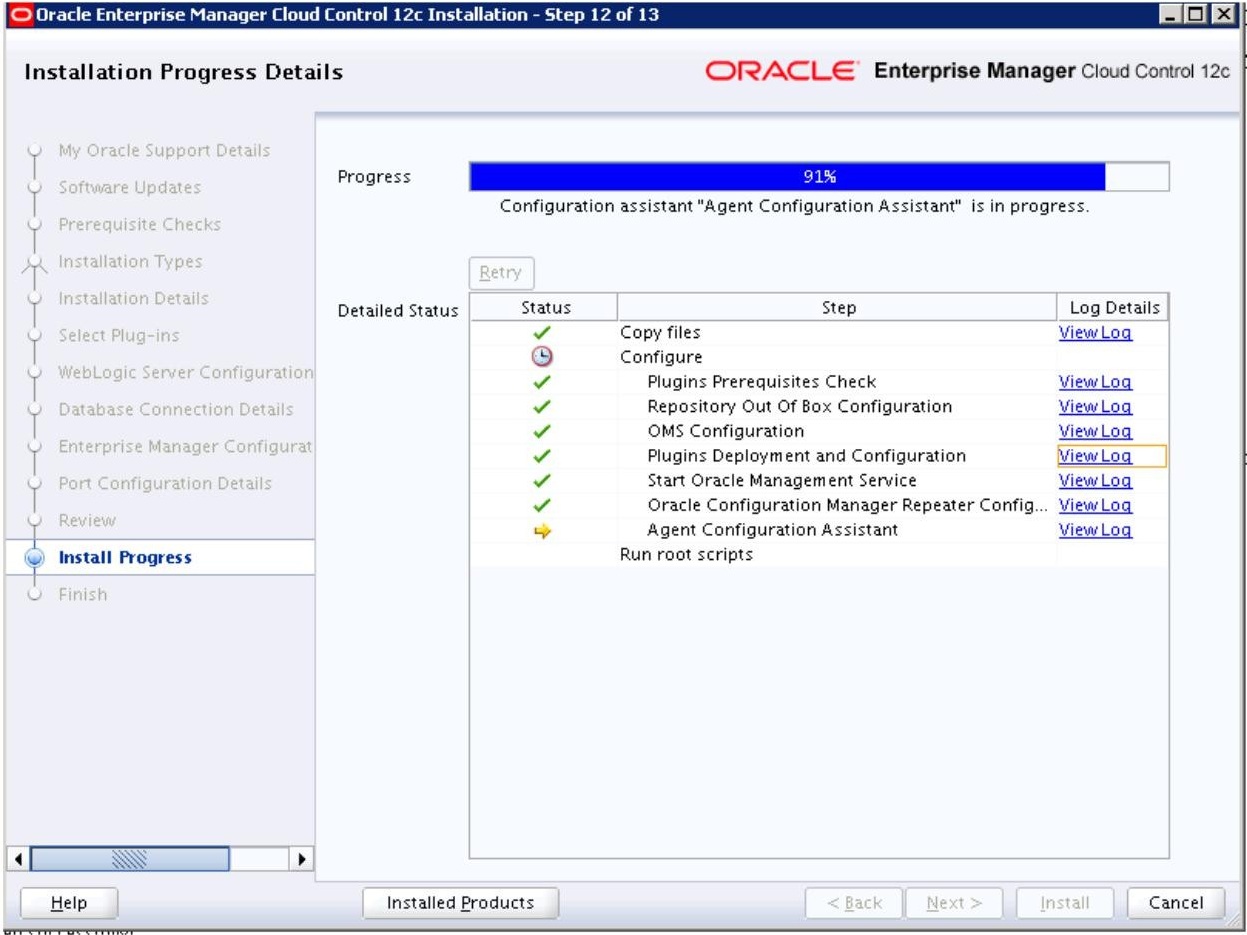Click the green checkmark beside Copy files

(544, 333)
